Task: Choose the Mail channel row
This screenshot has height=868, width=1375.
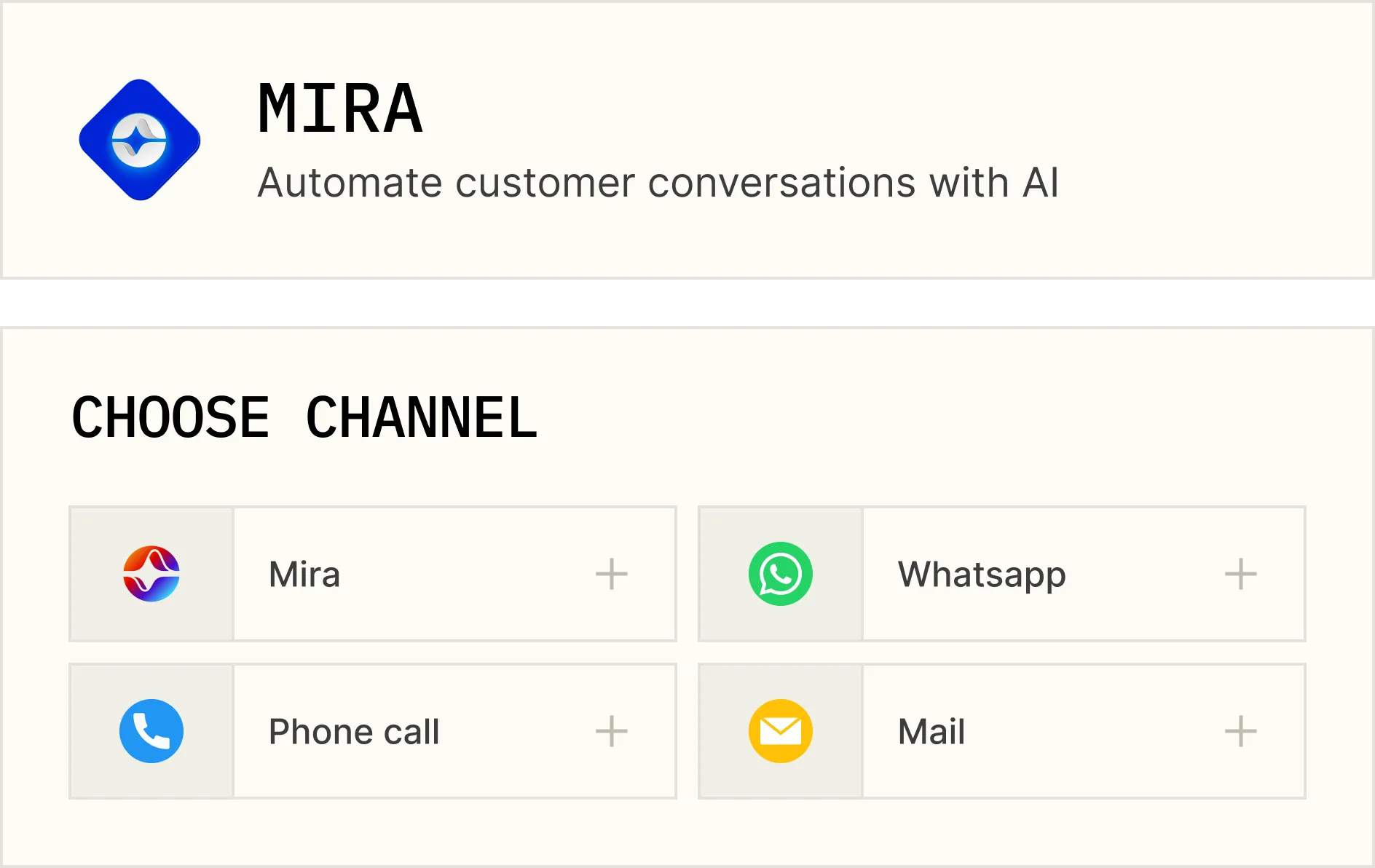Action: 1002,731
